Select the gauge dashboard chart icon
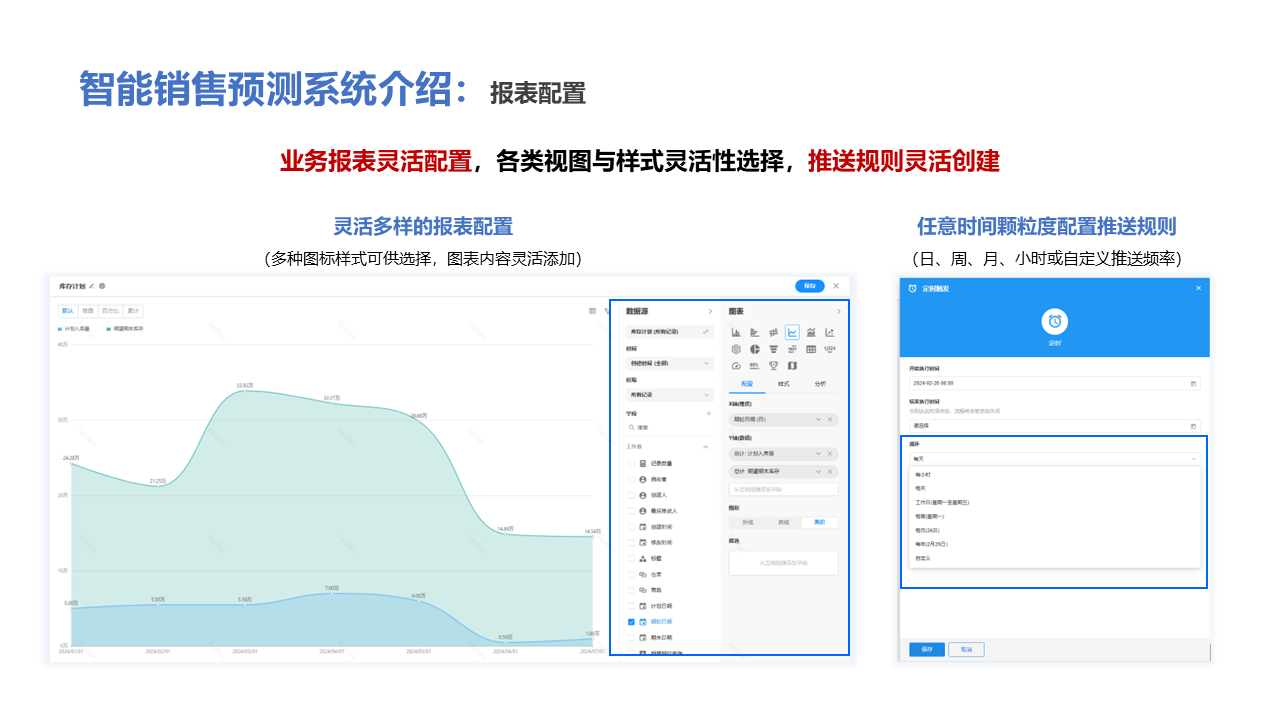 pos(736,366)
